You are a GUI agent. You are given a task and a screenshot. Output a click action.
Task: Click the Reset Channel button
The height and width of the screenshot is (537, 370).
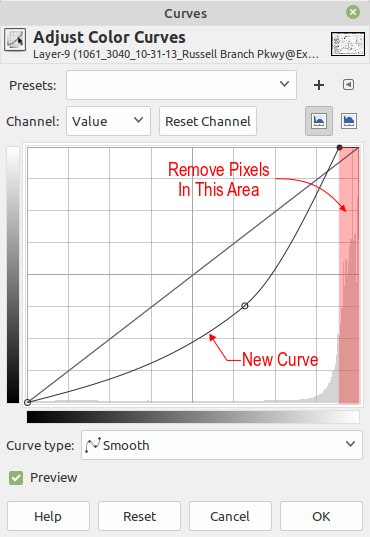pos(208,121)
